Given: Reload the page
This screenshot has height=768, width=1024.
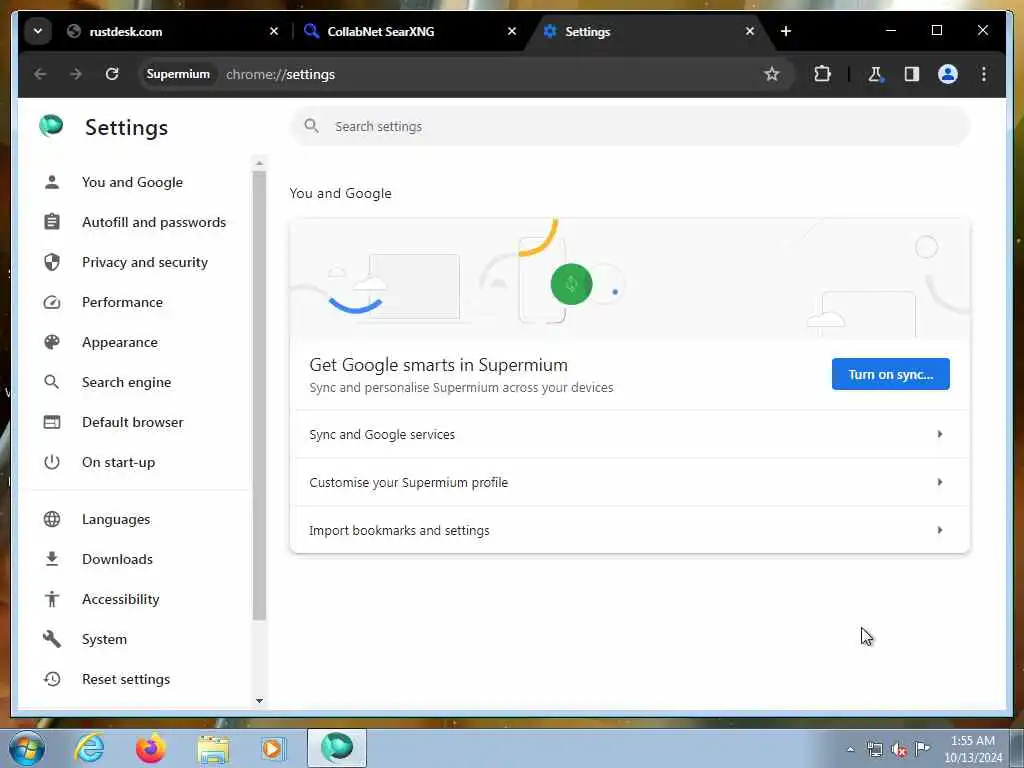Looking at the screenshot, I should click(112, 74).
